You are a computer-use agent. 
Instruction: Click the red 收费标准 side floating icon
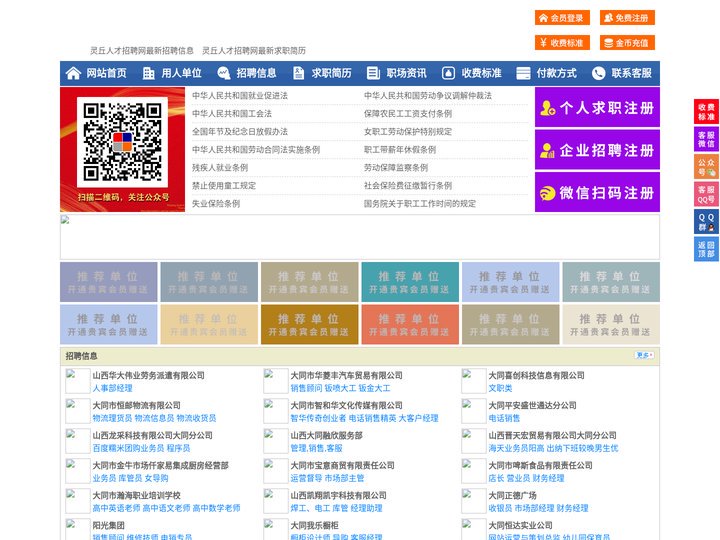point(706,112)
